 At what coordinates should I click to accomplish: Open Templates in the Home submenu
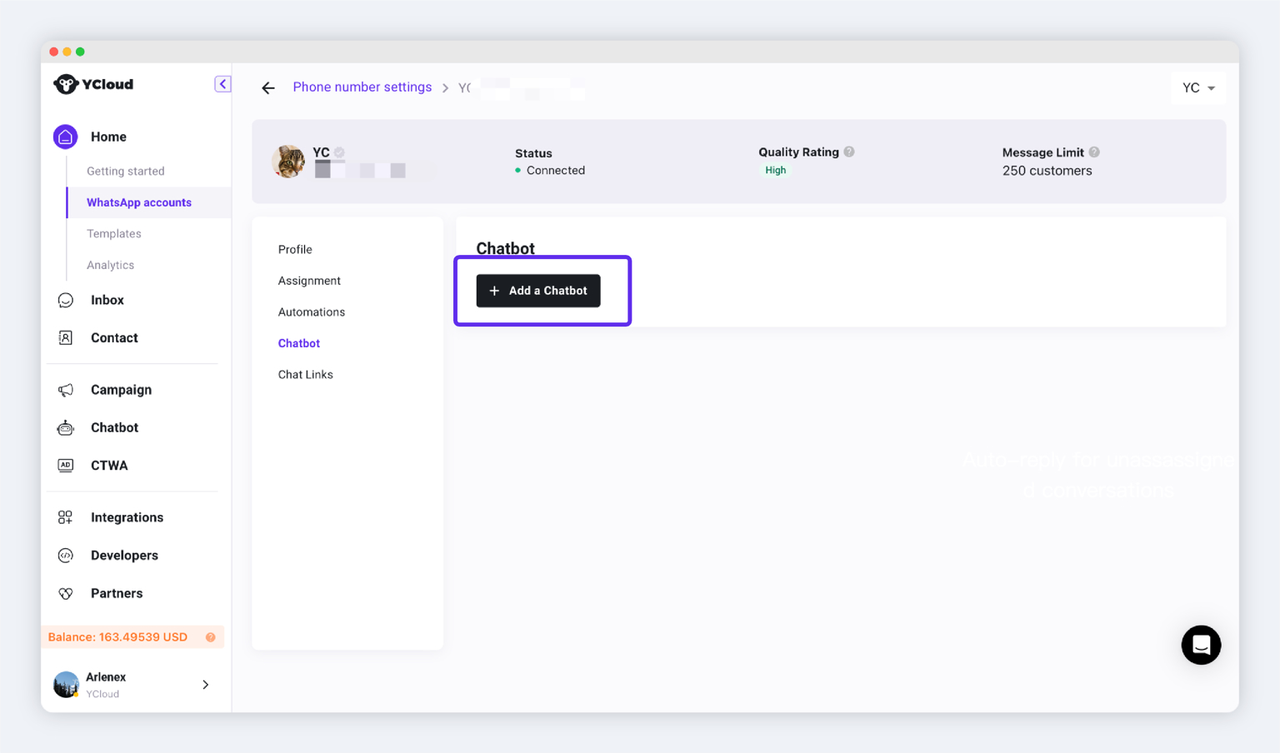pos(114,234)
